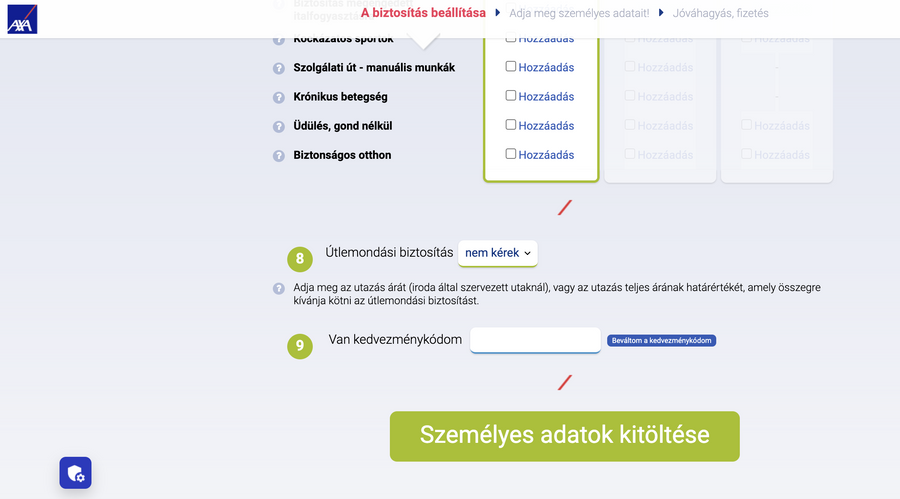Focus the discount code input field
900x499 pixels.
coord(535,340)
